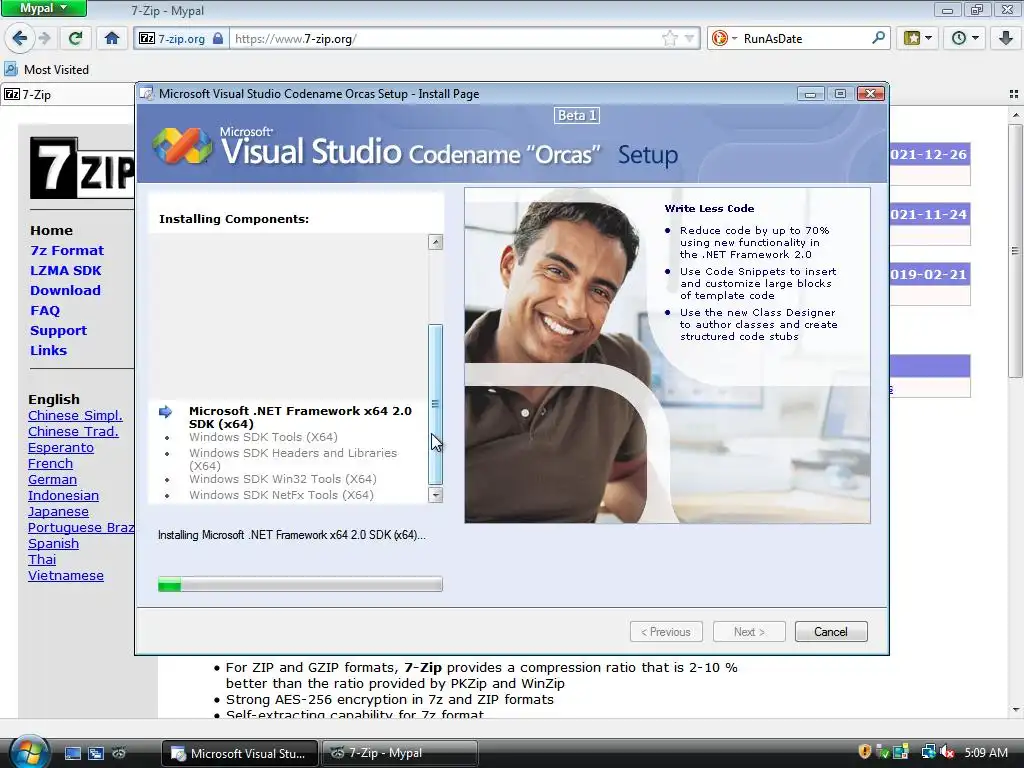Image resolution: width=1024 pixels, height=768 pixels.
Task: Open the Downloads arrow button
Action: (x=1005, y=39)
